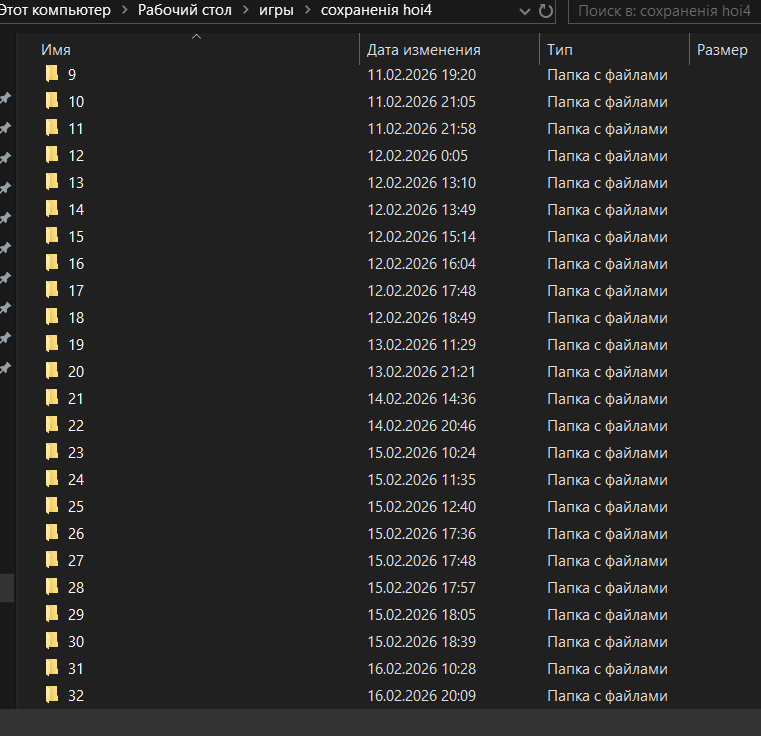Select the folder icon for folder 28

[53, 587]
